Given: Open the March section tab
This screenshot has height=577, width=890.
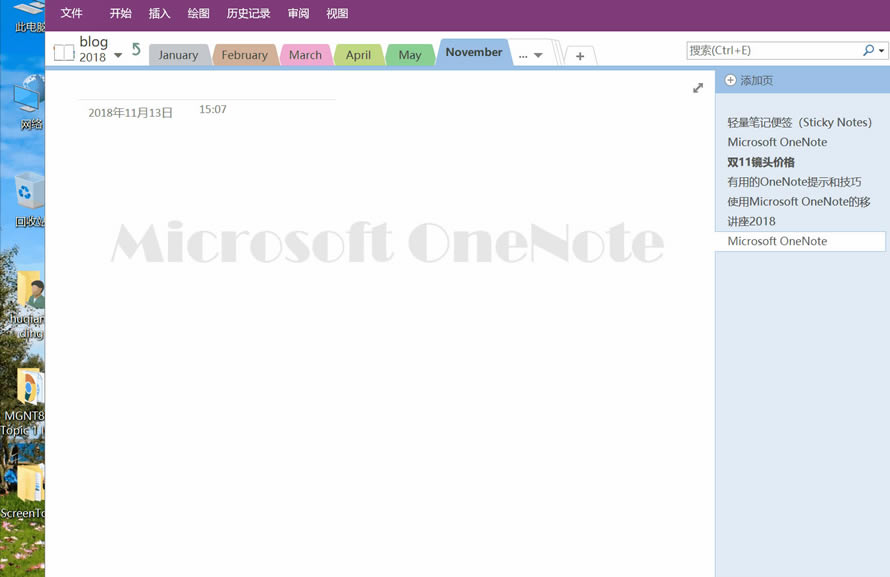Looking at the screenshot, I should tap(305, 55).
